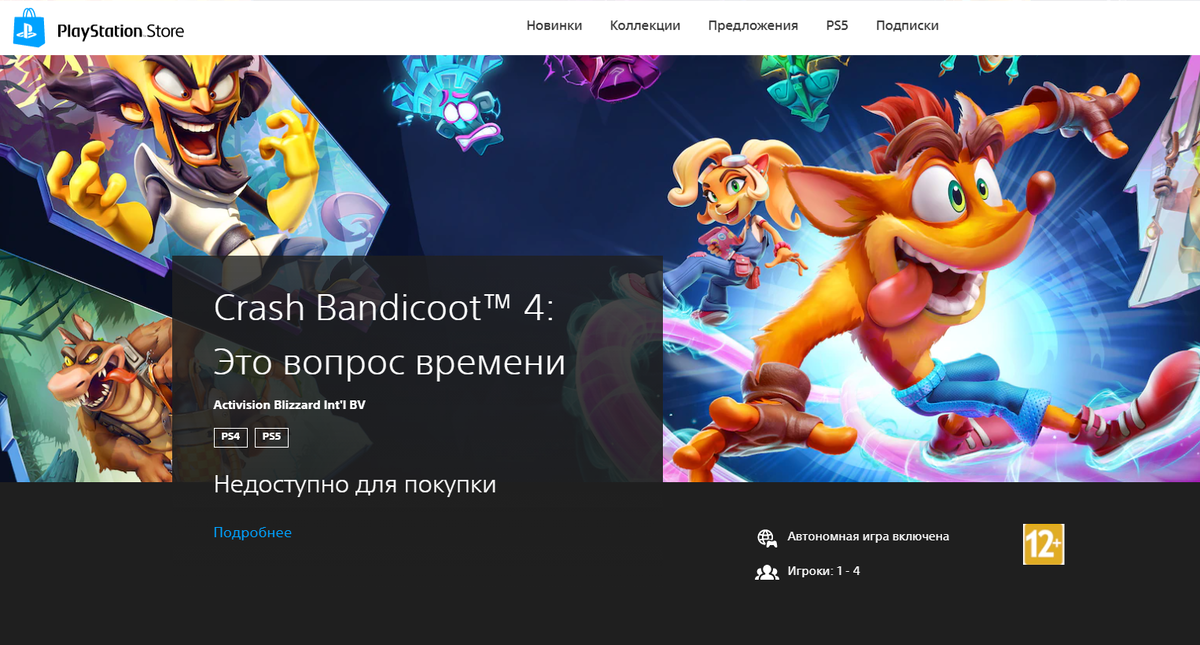
Task: Open the Подписки section
Action: point(906,25)
